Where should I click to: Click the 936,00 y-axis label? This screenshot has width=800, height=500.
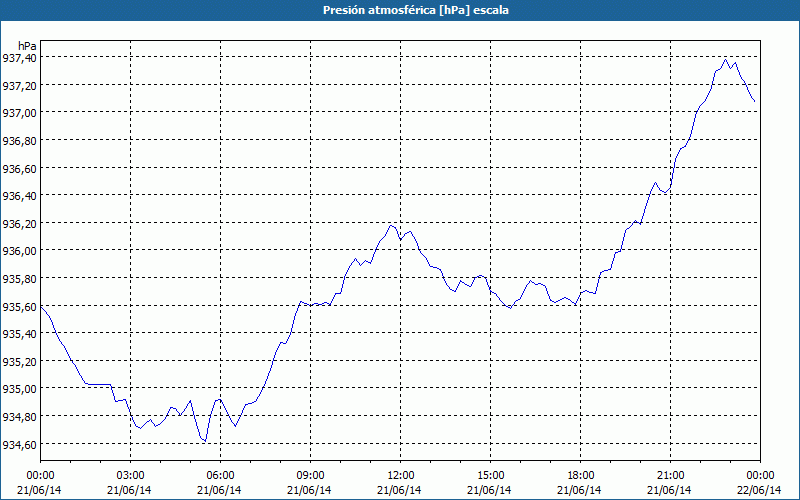click(19, 251)
